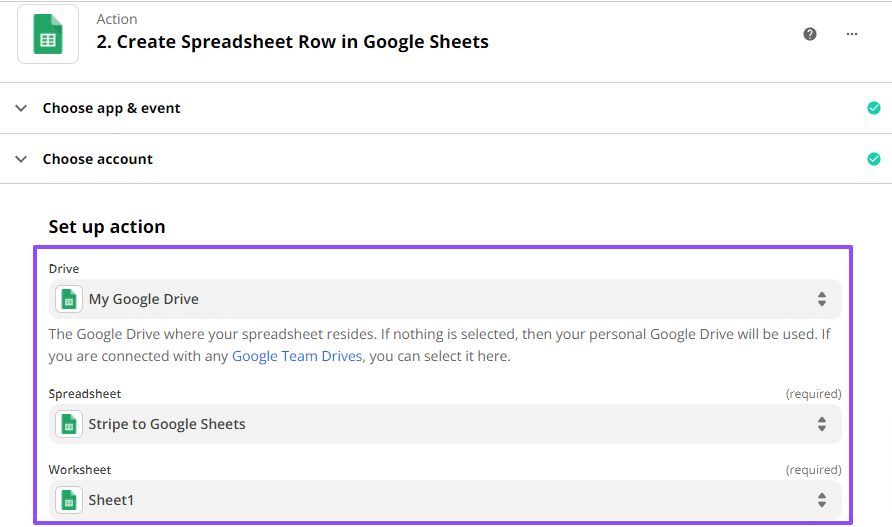Image resolution: width=892 pixels, height=527 pixels.
Task: Select the Choose account section
Action: click(98, 159)
